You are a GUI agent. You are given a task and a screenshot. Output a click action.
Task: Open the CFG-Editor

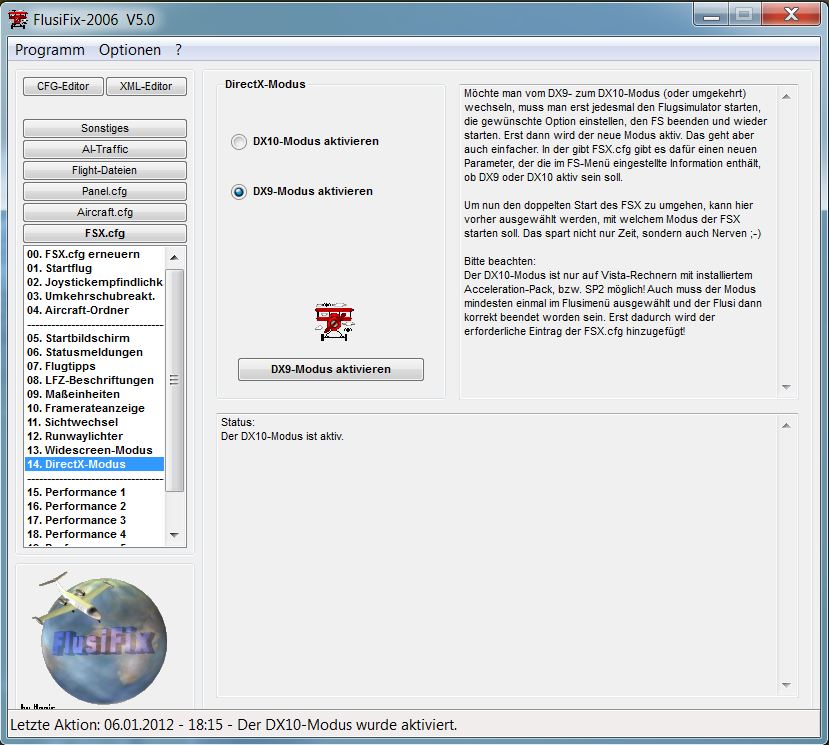(63, 86)
